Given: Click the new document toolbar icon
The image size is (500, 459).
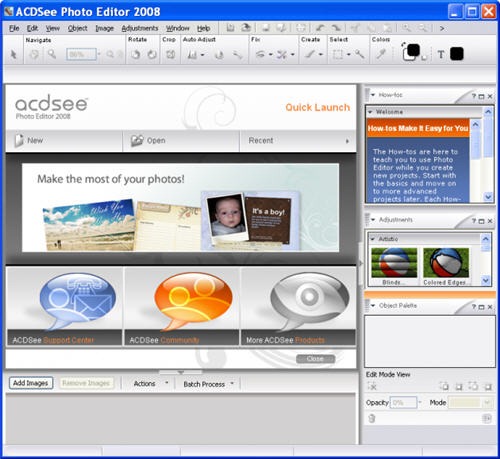Looking at the screenshot, I should (x=230, y=28).
